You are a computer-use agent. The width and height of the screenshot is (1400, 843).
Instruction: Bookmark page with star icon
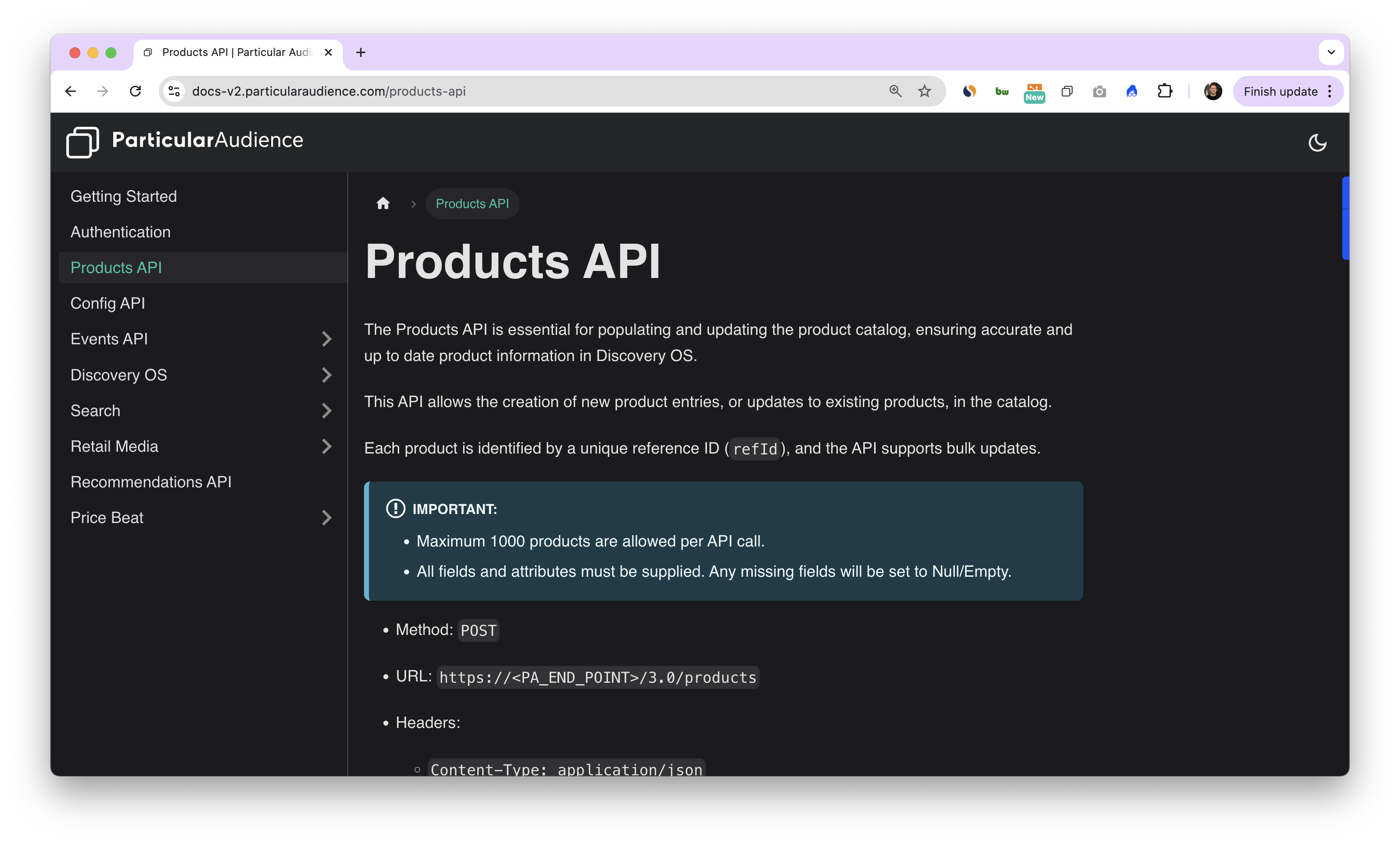click(x=924, y=91)
